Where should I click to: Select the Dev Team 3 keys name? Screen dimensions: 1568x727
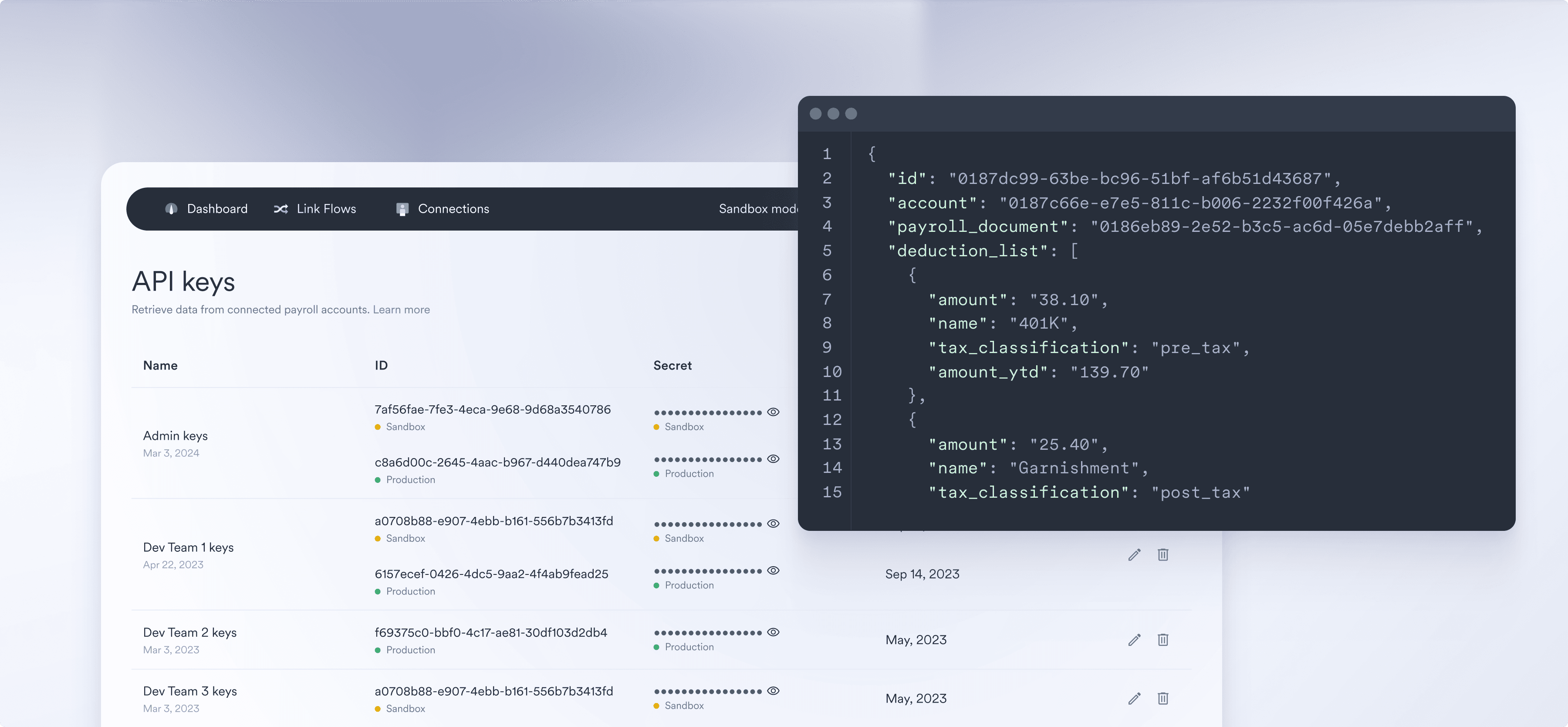(x=190, y=691)
